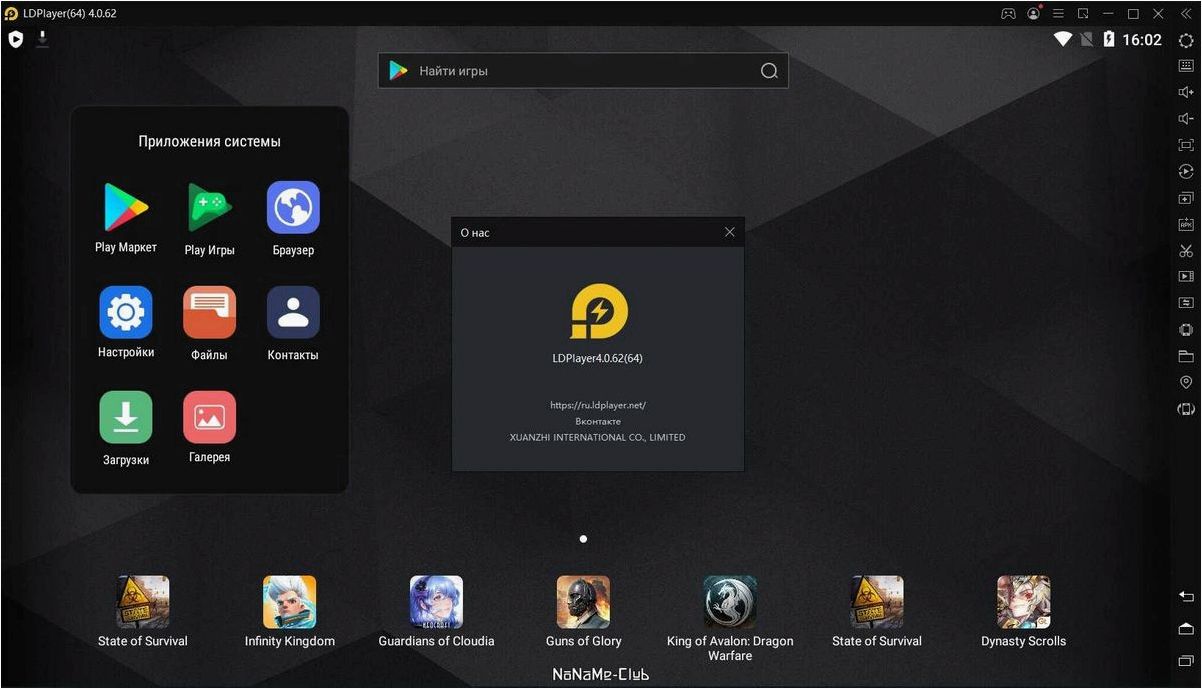This screenshot has height=689, width=1202.
Task: Click the 16:02 clock
Action: click(x=1142, y=40)
